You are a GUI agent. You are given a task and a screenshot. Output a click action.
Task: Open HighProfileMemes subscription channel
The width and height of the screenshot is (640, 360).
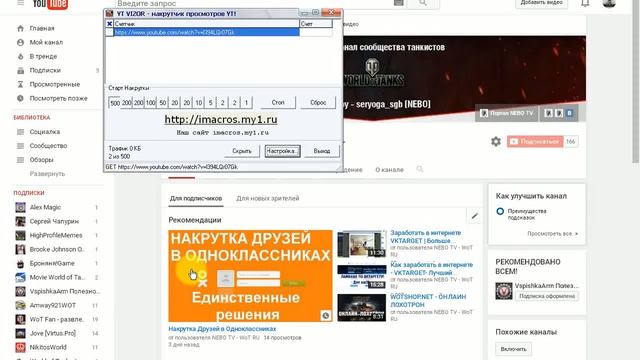pos(56,235)
